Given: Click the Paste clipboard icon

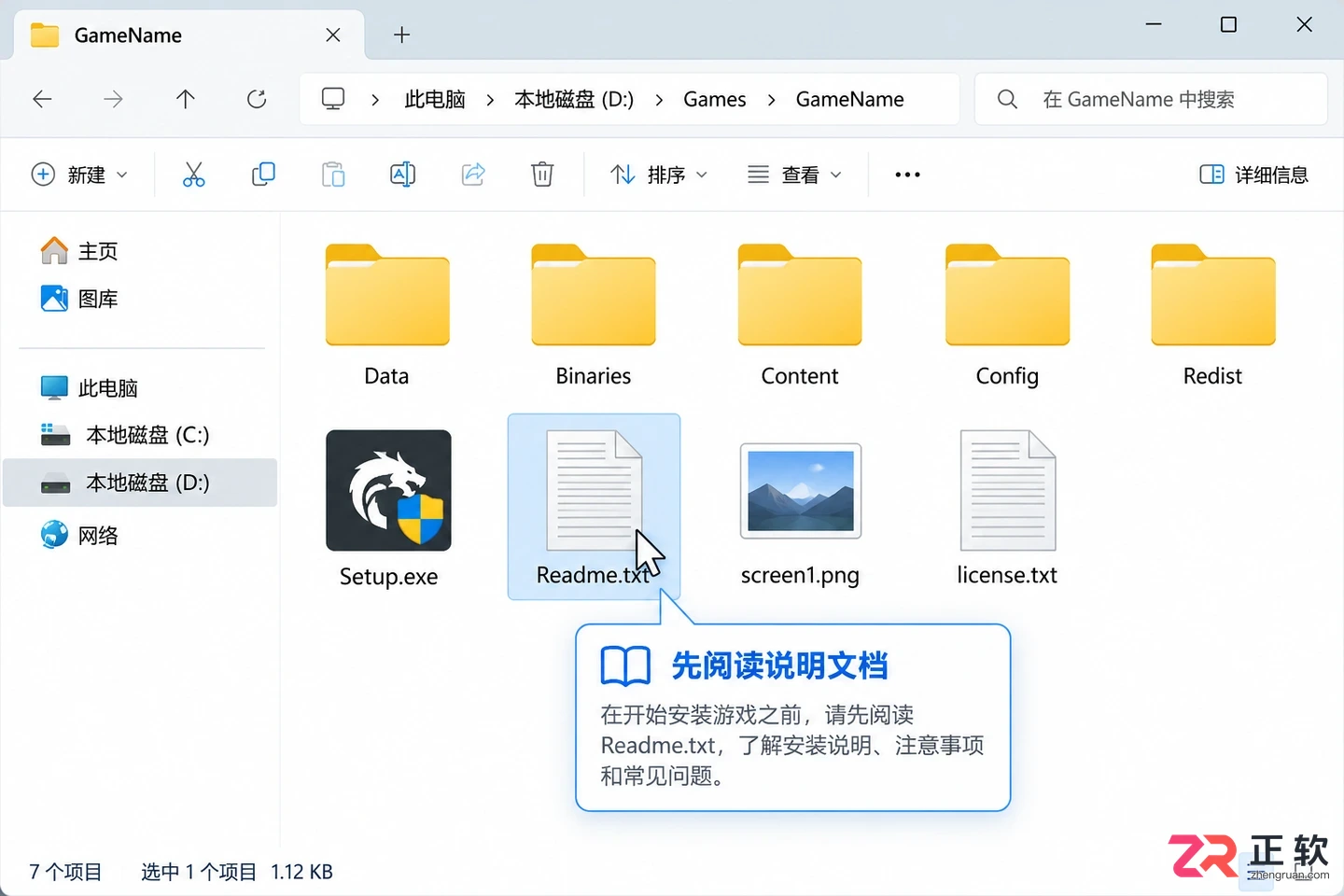Looking at the screenshot, I should point(333,175).
